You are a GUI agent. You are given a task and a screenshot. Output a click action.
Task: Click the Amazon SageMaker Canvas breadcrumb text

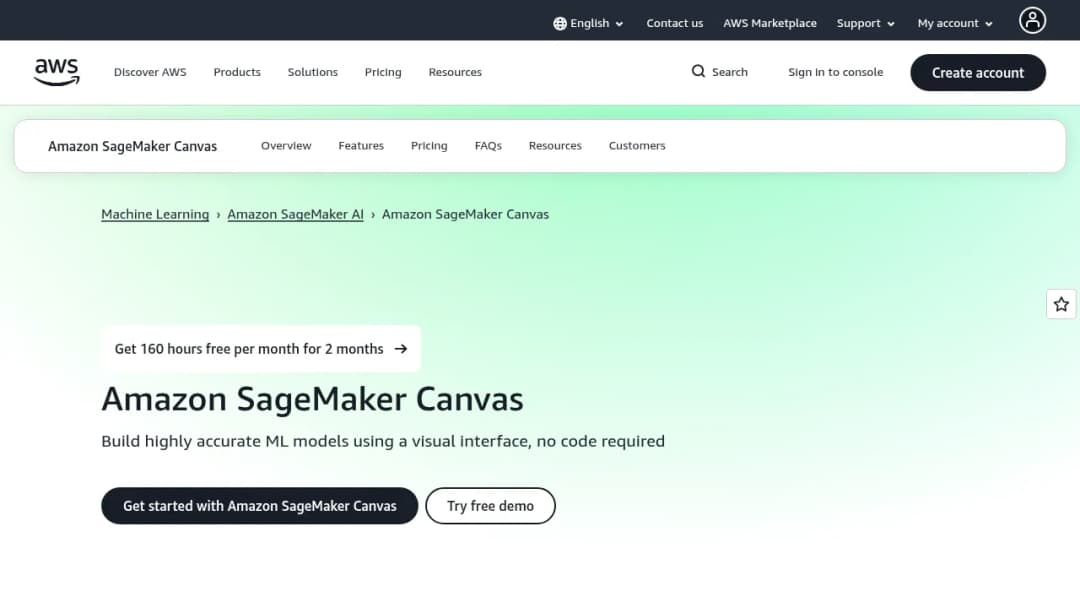[466, 214]
